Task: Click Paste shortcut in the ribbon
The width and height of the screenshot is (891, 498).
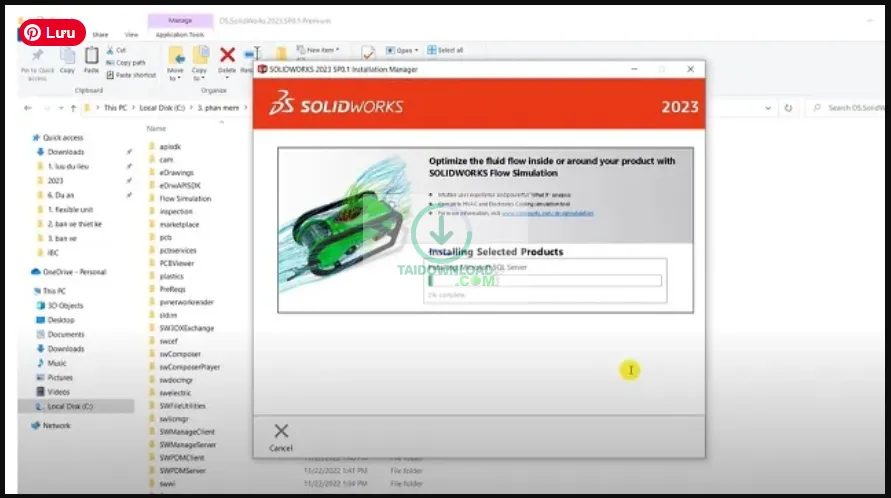Action: pos(131,75)
